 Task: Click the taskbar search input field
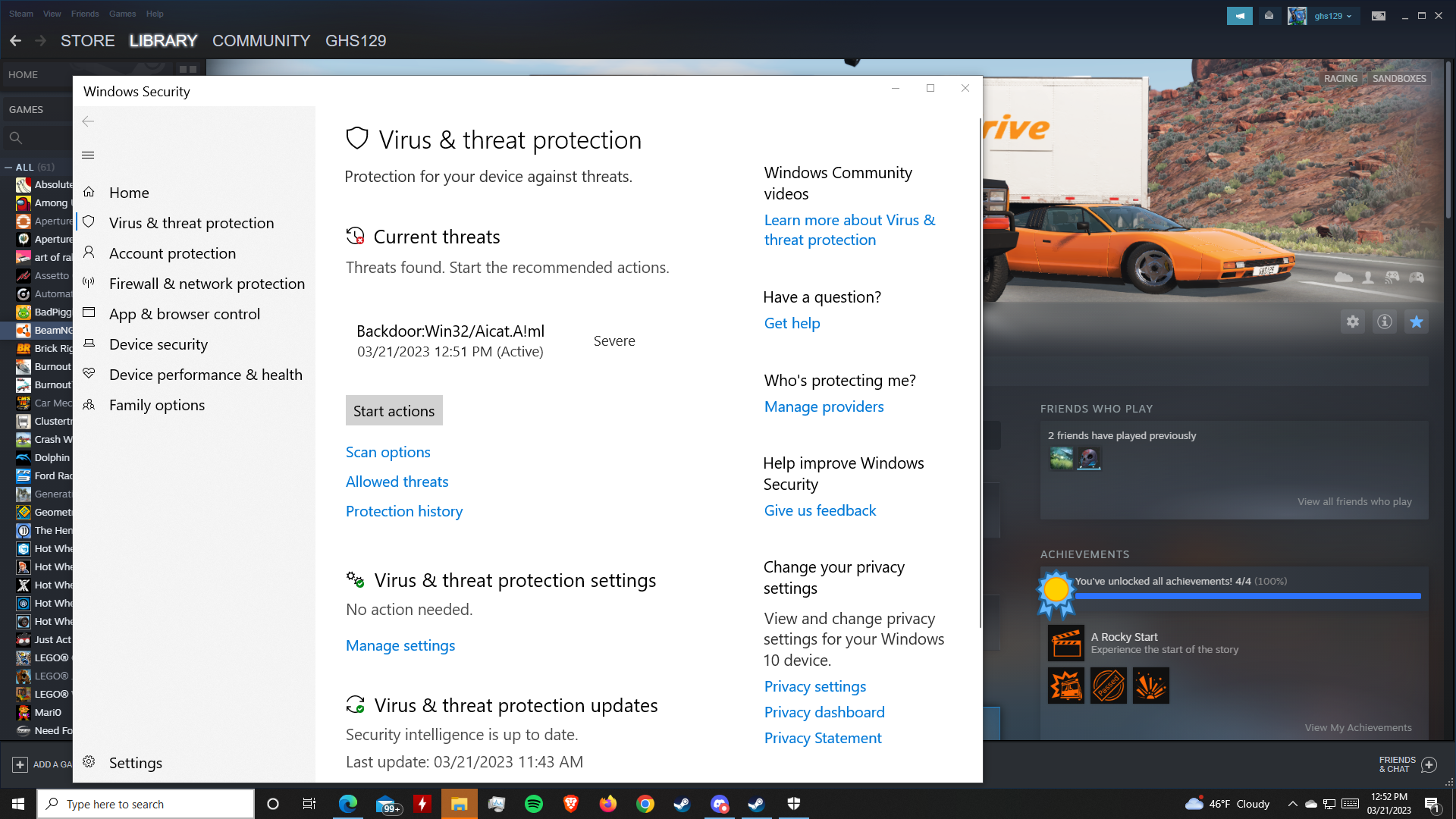pyautogui.click(x=152, y=804)
